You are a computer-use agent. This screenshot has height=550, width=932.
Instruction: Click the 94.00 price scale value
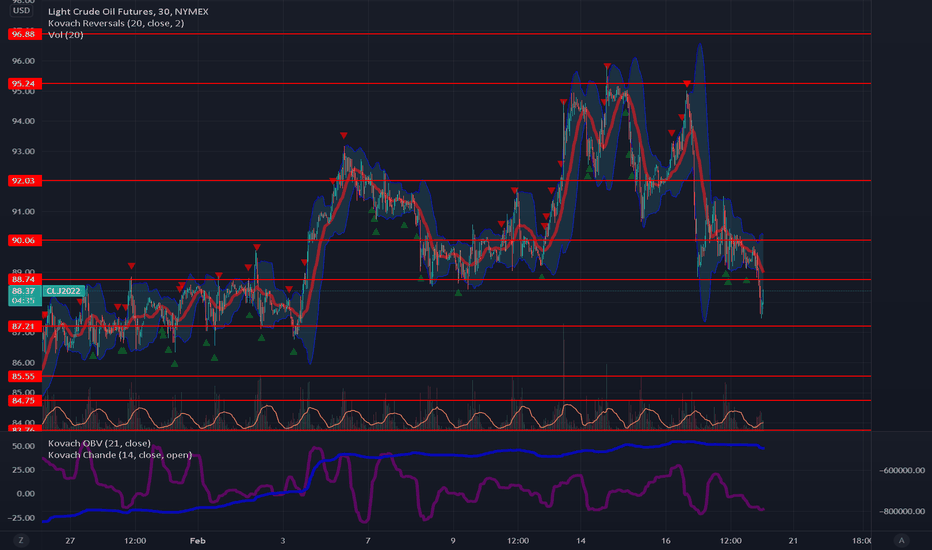tap(23, 121)
